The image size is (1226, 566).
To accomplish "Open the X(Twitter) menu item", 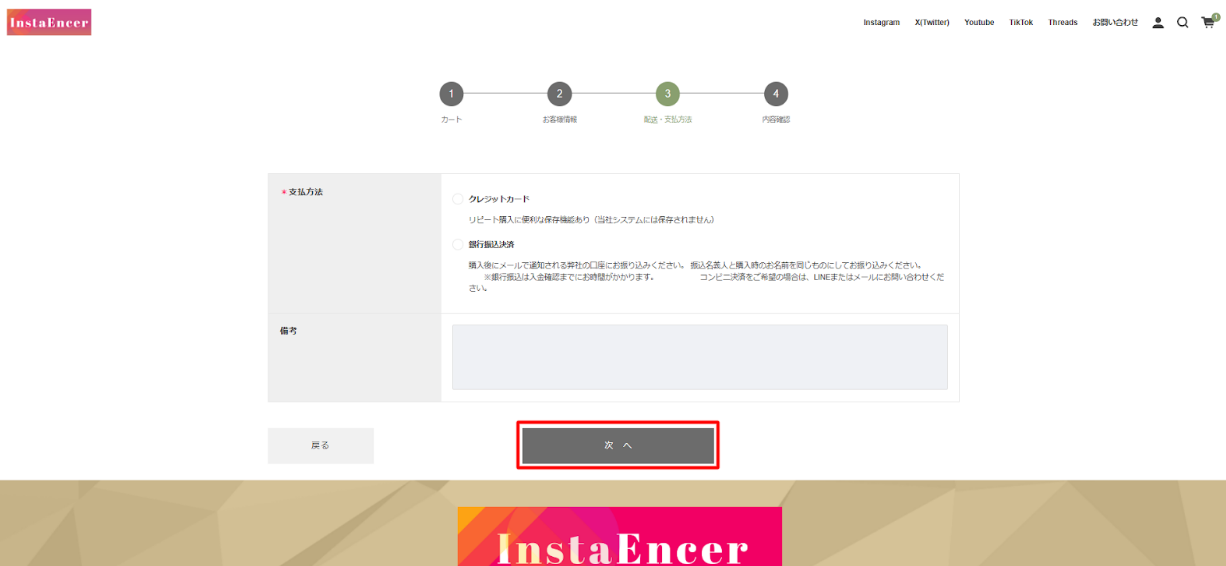I will (931, 23).
